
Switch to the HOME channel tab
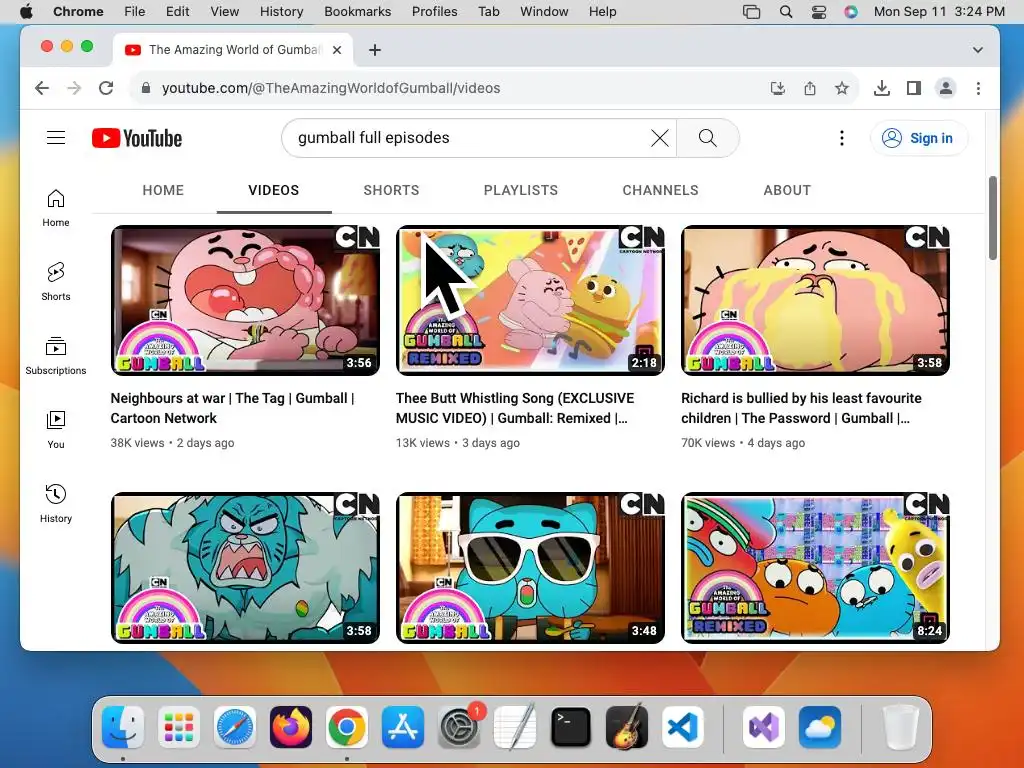coord(163,190)
